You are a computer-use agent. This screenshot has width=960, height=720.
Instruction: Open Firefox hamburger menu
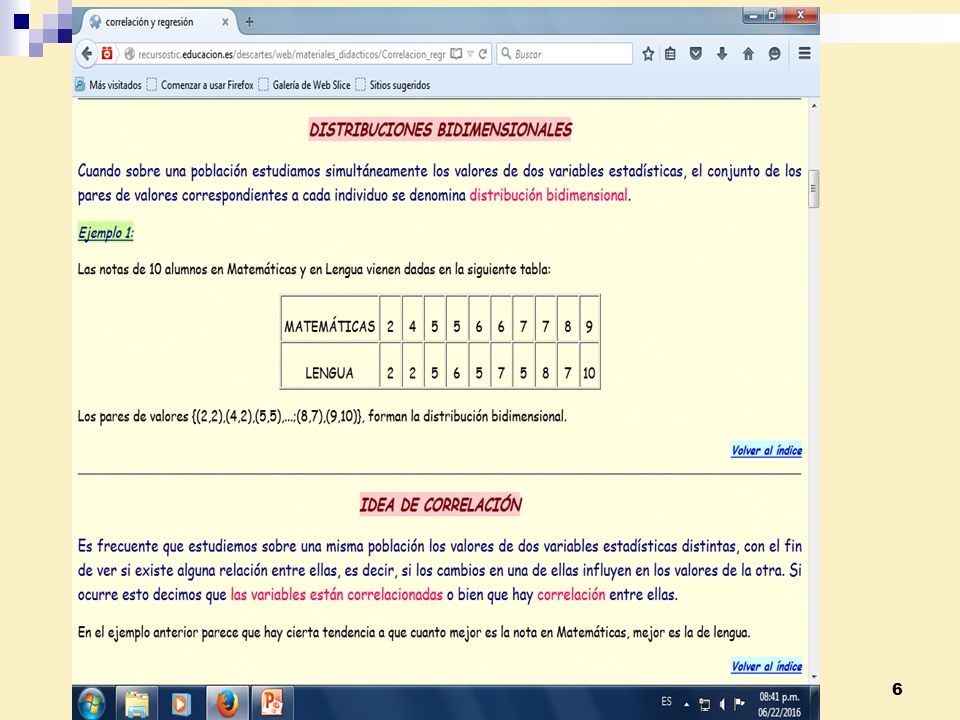[804, 53]
